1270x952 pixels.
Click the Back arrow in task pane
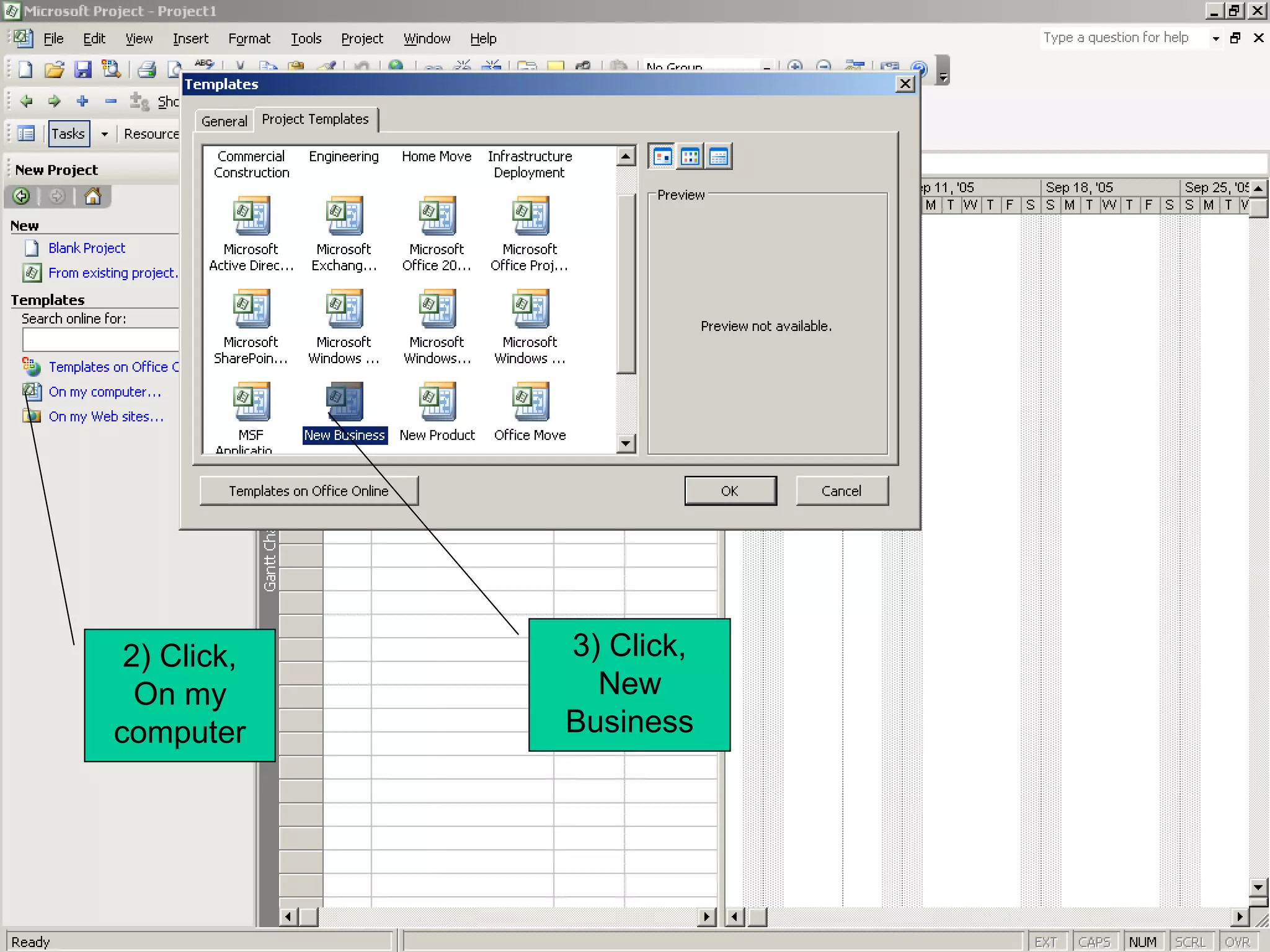[21, 196]
